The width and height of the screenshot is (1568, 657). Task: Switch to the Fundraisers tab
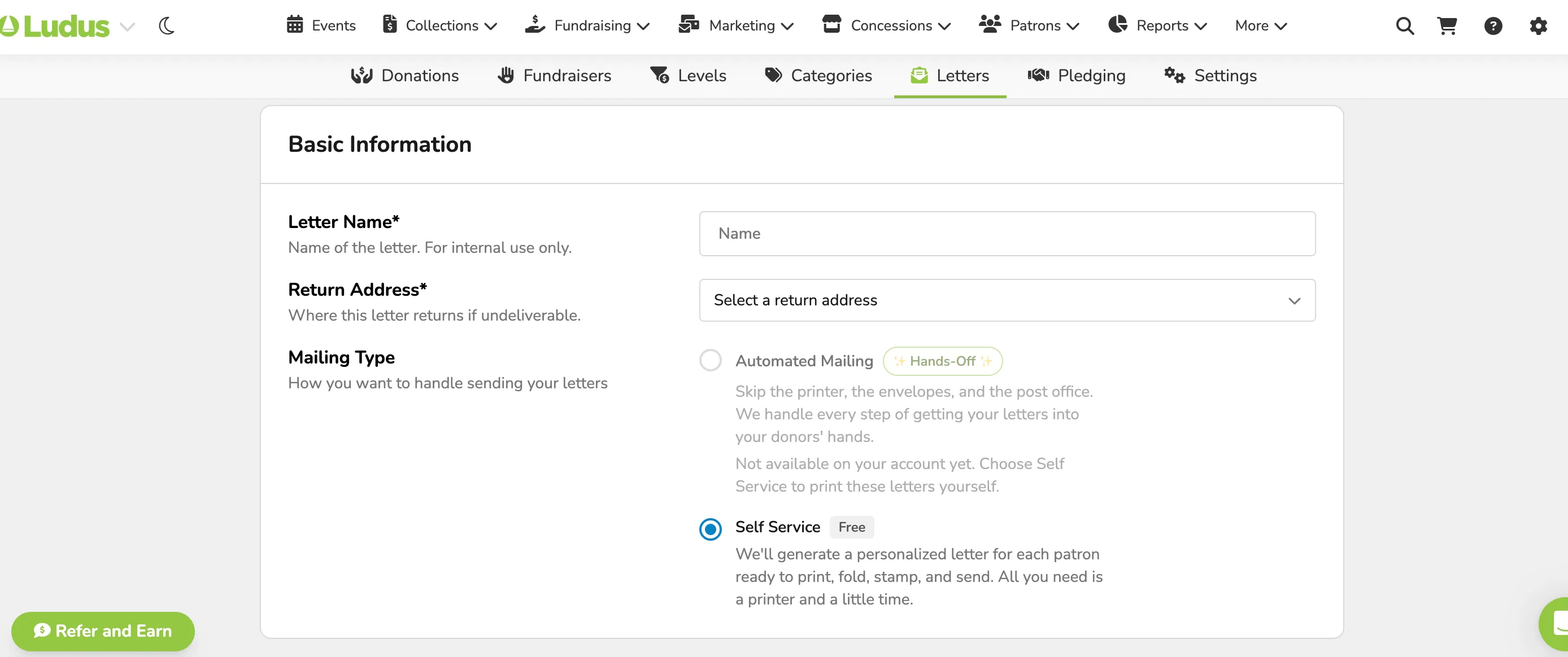click(x=555, y=76)
